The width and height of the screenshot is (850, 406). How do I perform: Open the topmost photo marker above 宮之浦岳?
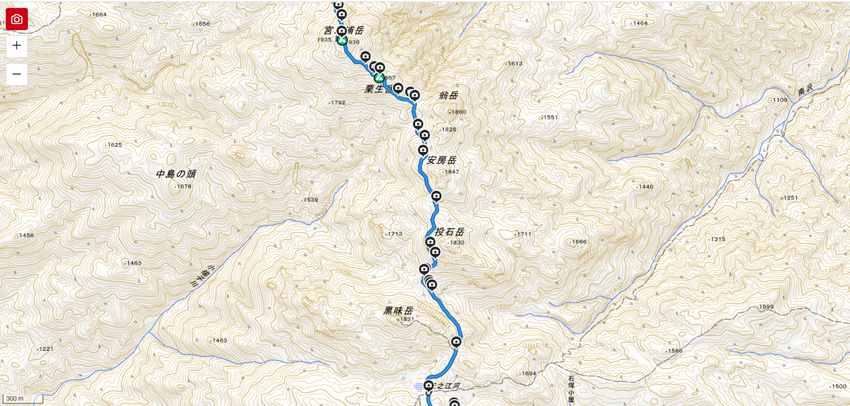point(339,5)
